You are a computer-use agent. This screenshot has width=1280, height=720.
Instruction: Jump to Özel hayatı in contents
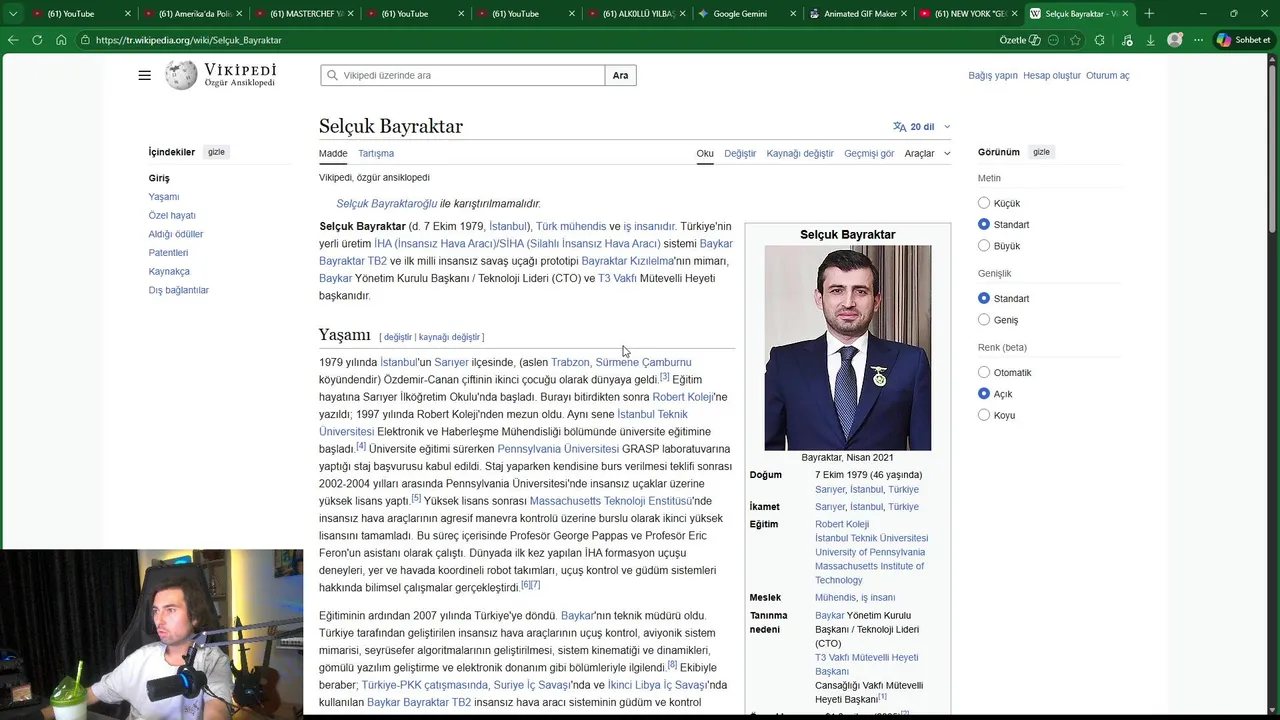pyautogui.click(x=172, y=215)
